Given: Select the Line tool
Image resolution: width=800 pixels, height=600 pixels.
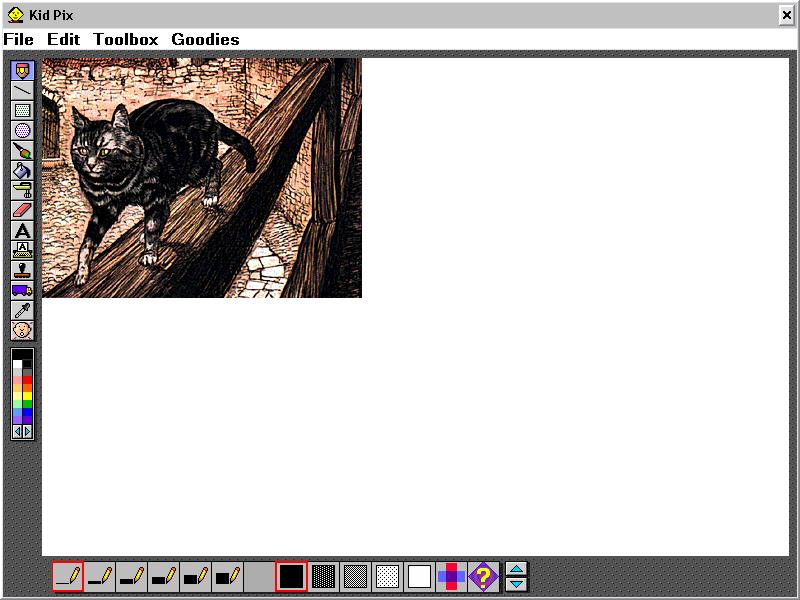Looking at the screenshot, I should 22,90.
